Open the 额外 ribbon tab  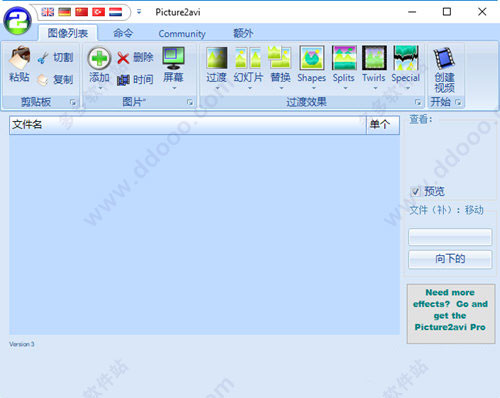pyautogui.click(x=243, y=33)
